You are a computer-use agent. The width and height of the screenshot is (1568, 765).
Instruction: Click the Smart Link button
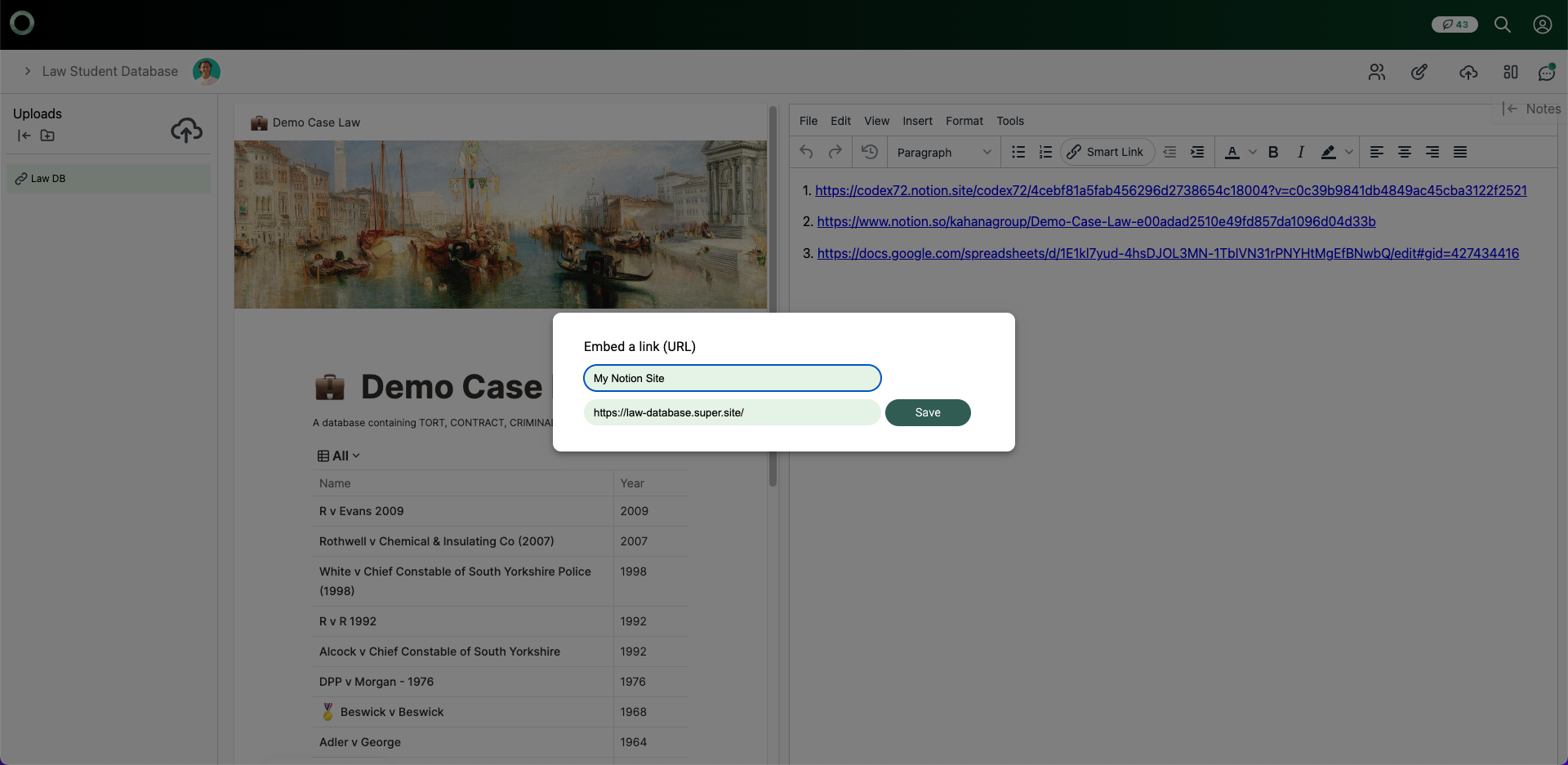(1107, 152)
